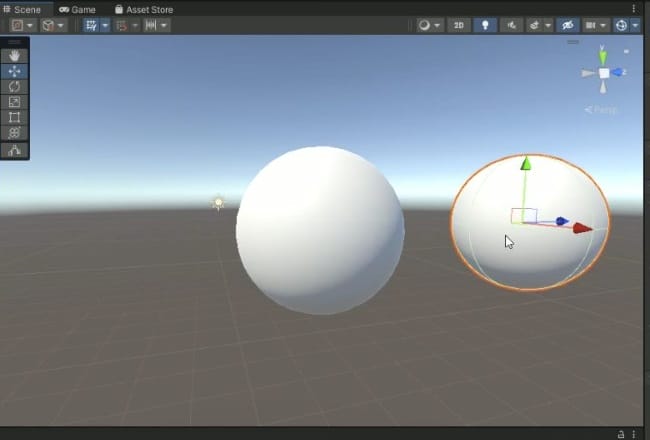Click the move gizmo plane square handle
650x440 pixels.
coord(524,216)
